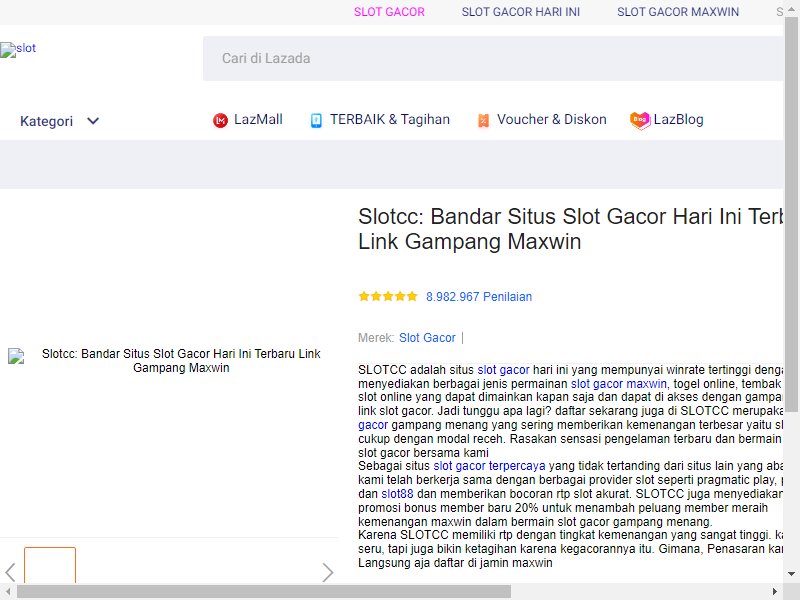The height and width of the screenshot is (600, 800).
Task: Follow the 'slot gacor' link after 'SLOTCC adalah situs'
Action: (503, 370)
